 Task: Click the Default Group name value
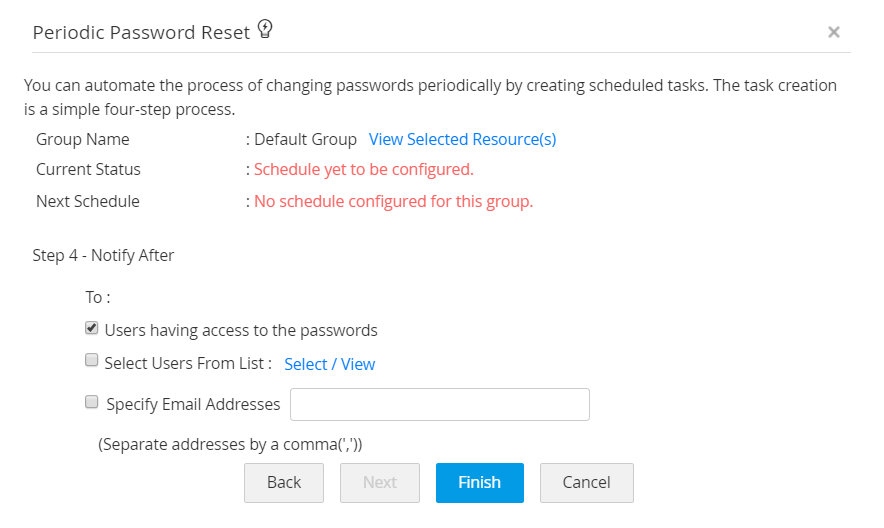tap(305, 139)
